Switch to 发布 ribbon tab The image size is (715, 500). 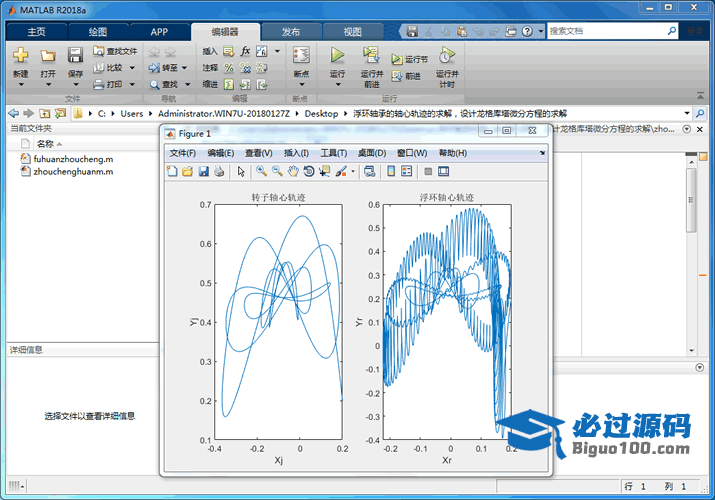(291, 32)
